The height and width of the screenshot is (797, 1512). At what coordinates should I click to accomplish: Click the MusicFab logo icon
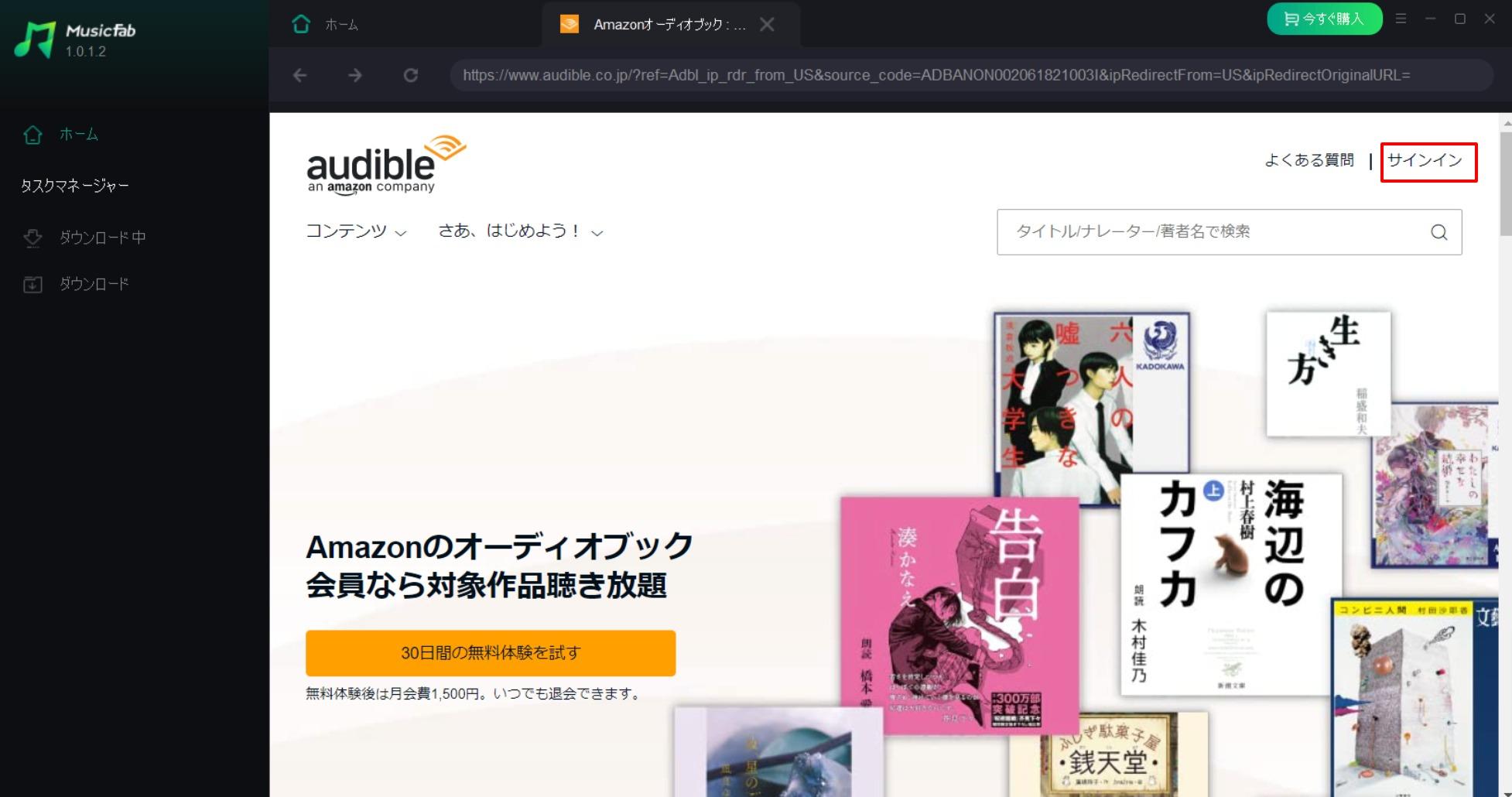coord(35,39)
